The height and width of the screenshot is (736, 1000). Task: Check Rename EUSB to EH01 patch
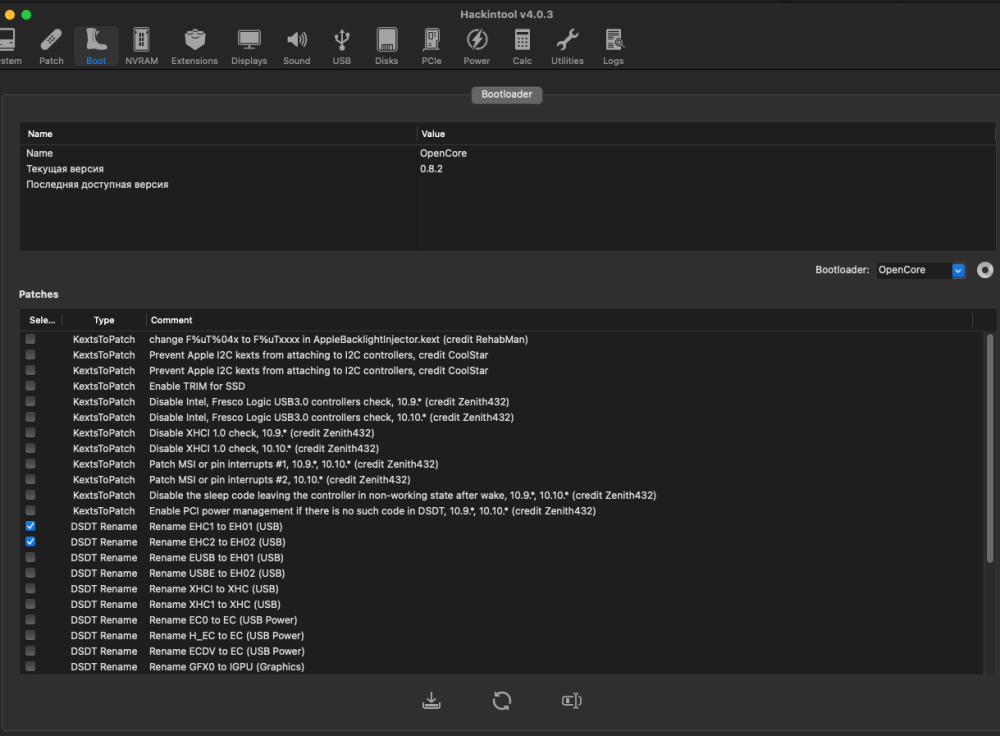(30, 557)
